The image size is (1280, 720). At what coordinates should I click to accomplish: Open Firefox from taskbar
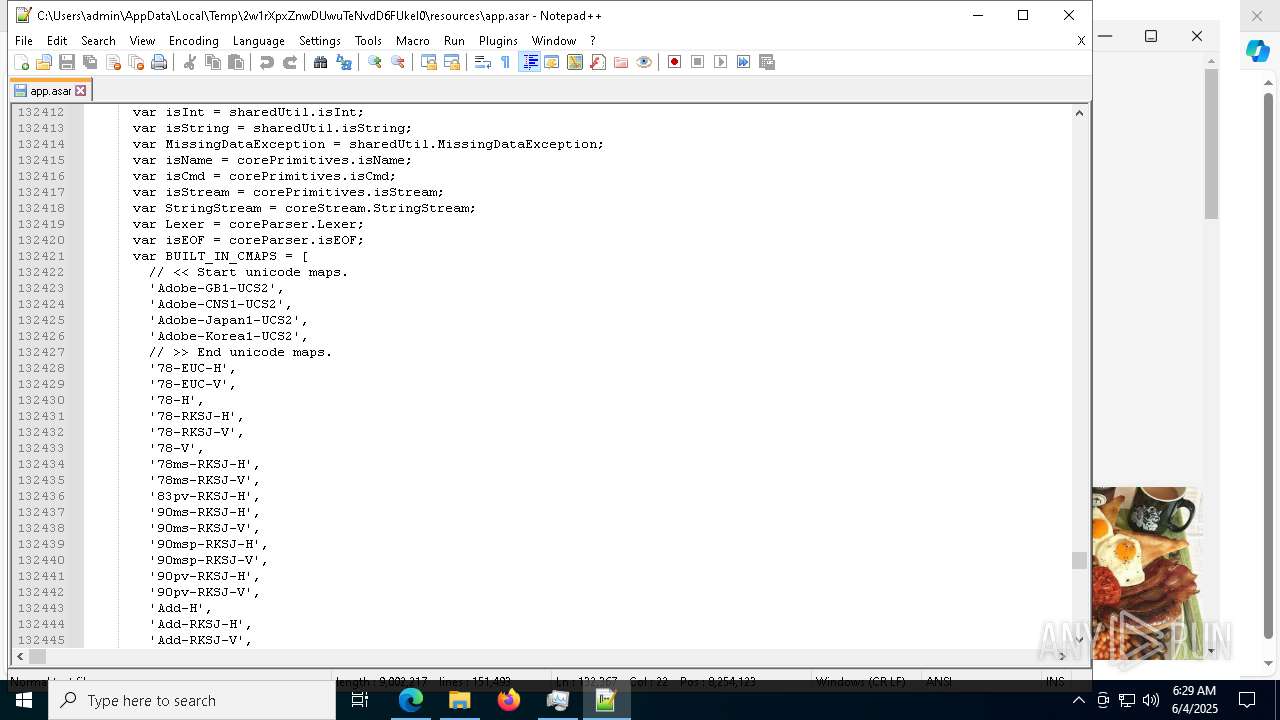pyautogui.click(x=509, y=700)
